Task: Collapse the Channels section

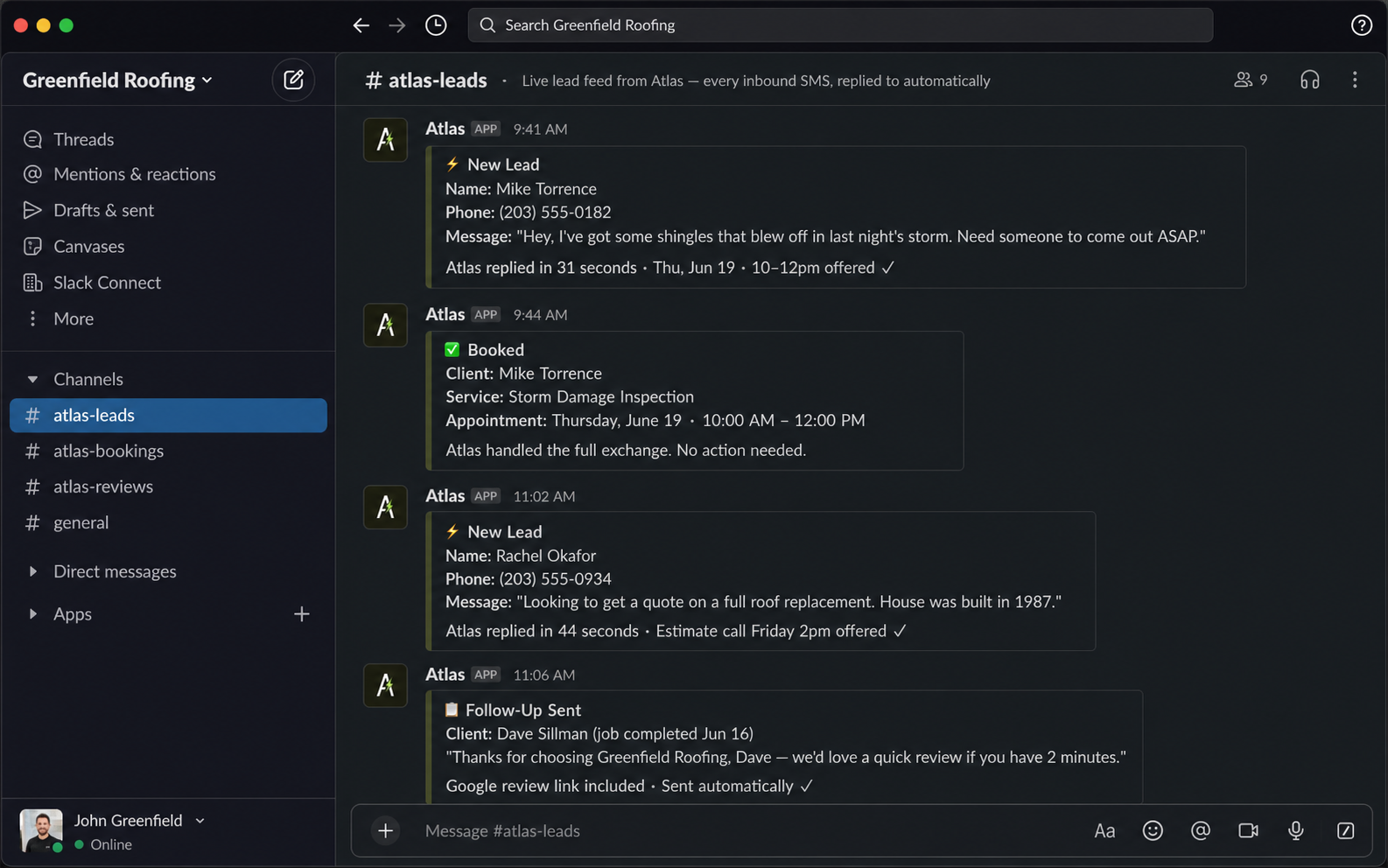Action: click(32, 379)
